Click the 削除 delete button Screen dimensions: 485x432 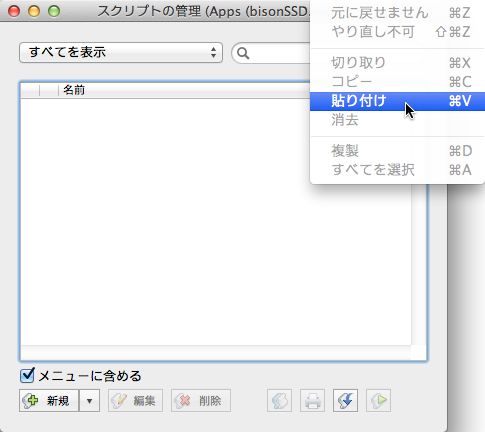(x=201, y=400)
